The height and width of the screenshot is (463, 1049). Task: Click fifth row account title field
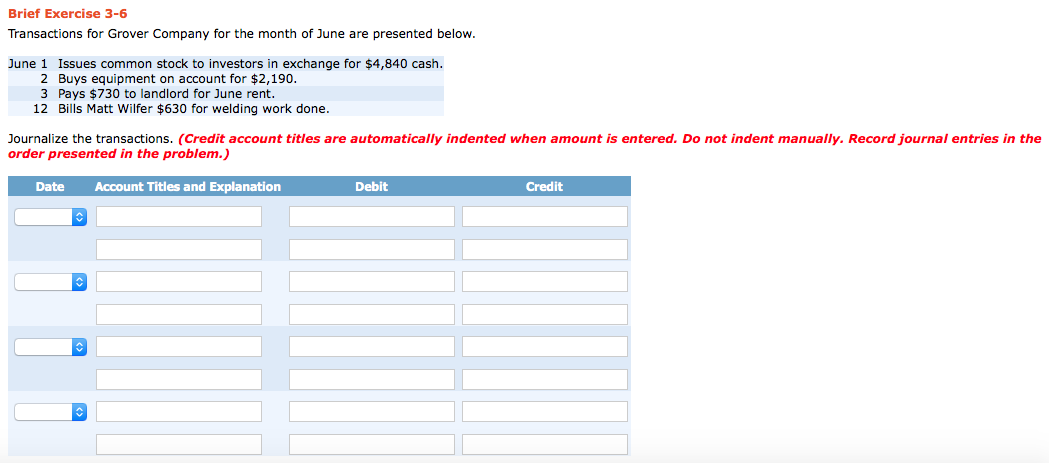point(179,347)
